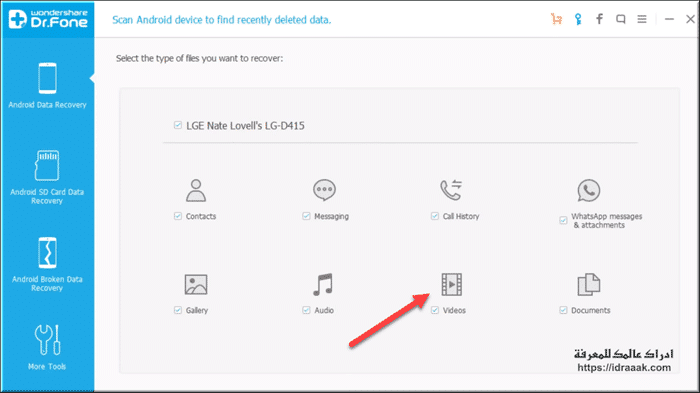Minimize the Dr.Fone window
The image size is (700, 393).
pos(669,19)
